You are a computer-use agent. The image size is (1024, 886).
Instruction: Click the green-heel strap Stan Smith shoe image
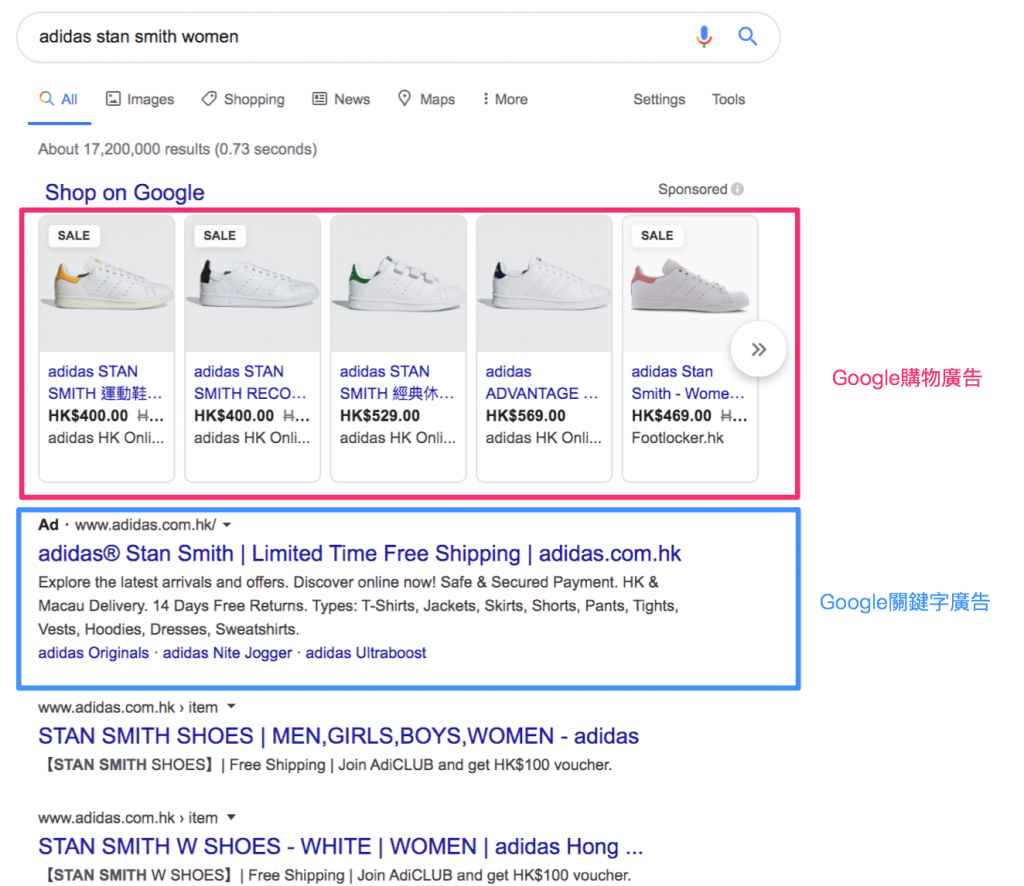[x=398, y=284]
